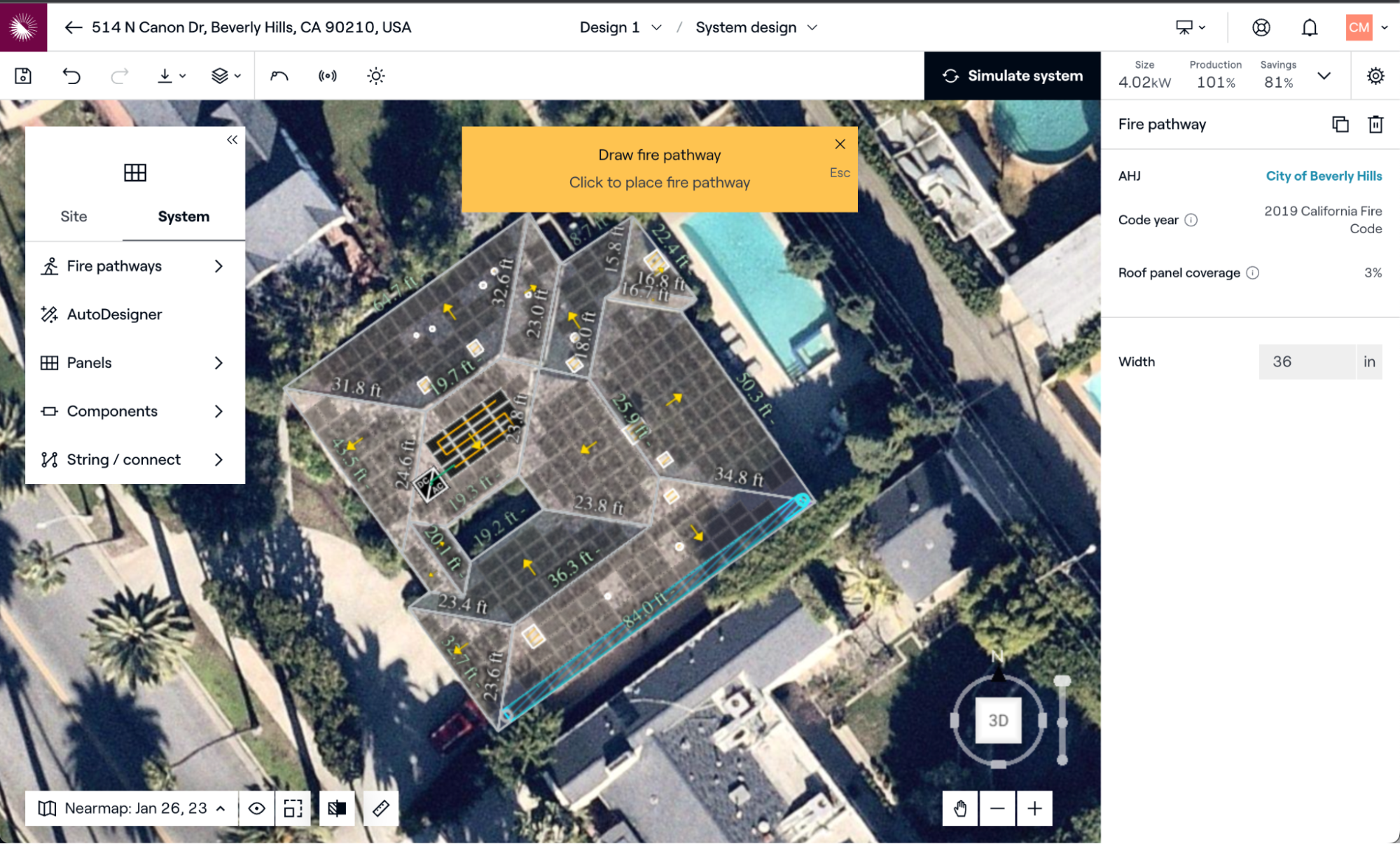Activate the pan hand tool
Image resolution: width=1400 pixels, height=844 pixels.
pos(959,808)
